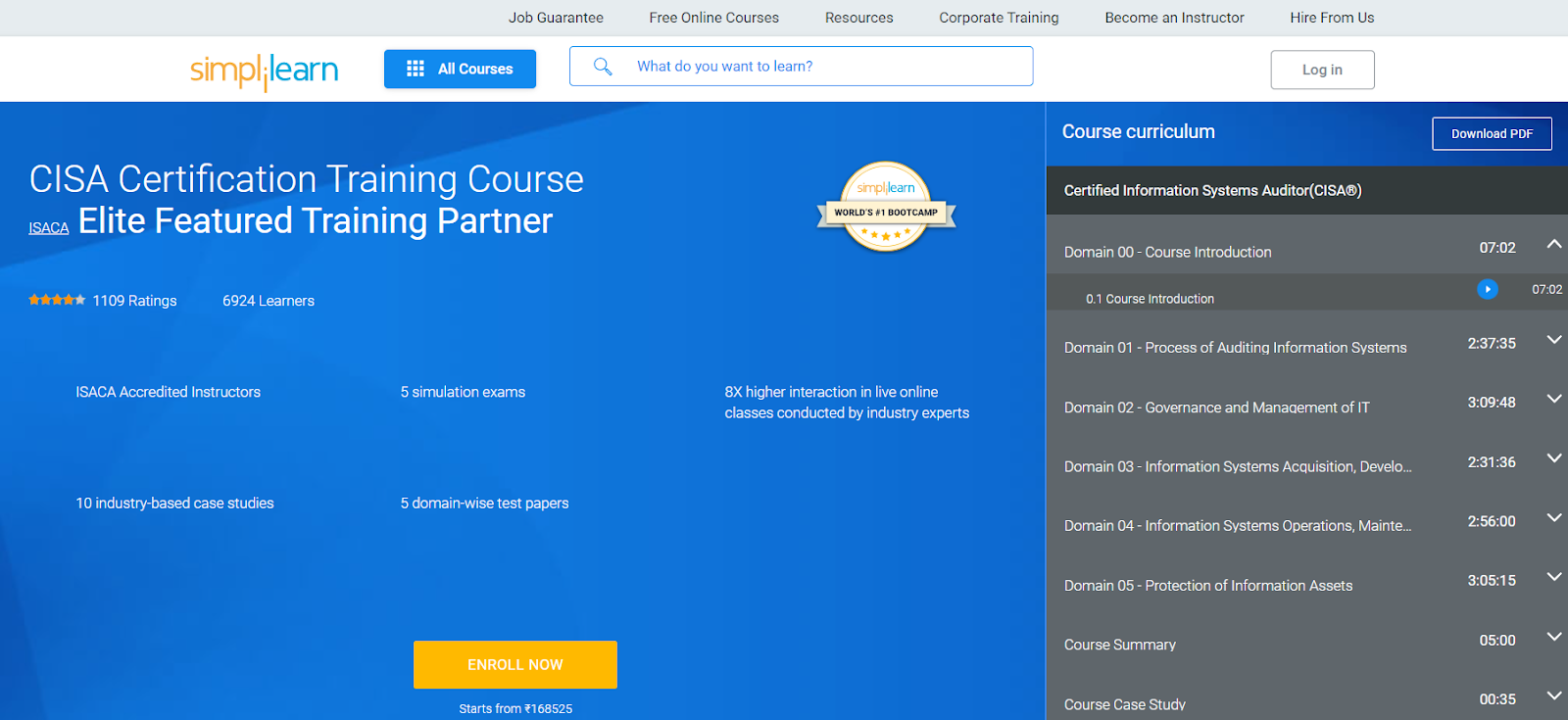Click Domain 03 - Information Systems Acquisition row title
1568x720 pixels.
point(1238,466)
